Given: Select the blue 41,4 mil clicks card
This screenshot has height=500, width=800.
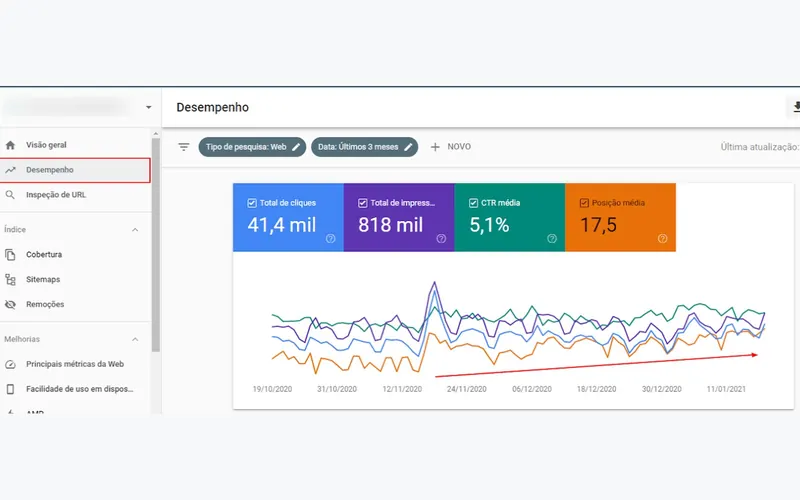Looking at the screenshot, I should click(x=288, y=217).
